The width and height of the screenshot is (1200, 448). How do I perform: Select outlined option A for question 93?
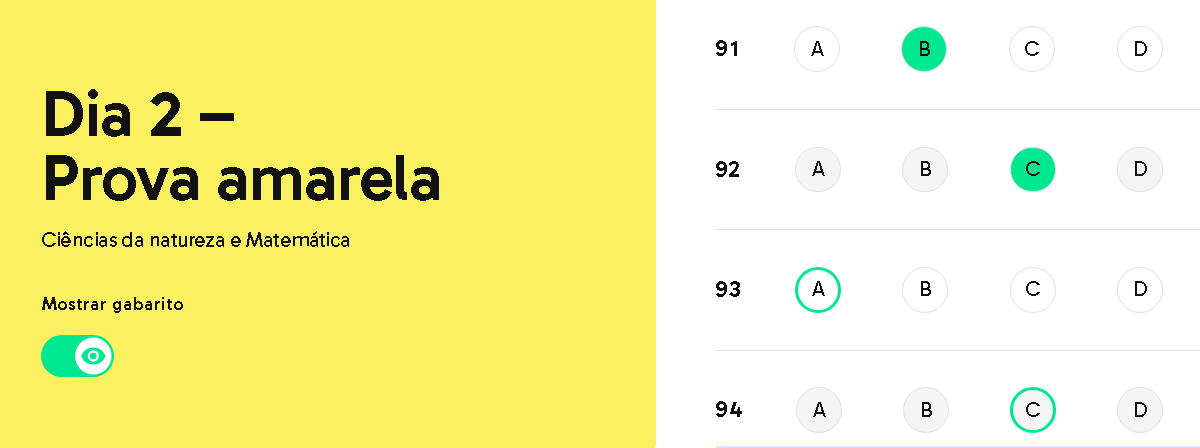tap(818, 289)
